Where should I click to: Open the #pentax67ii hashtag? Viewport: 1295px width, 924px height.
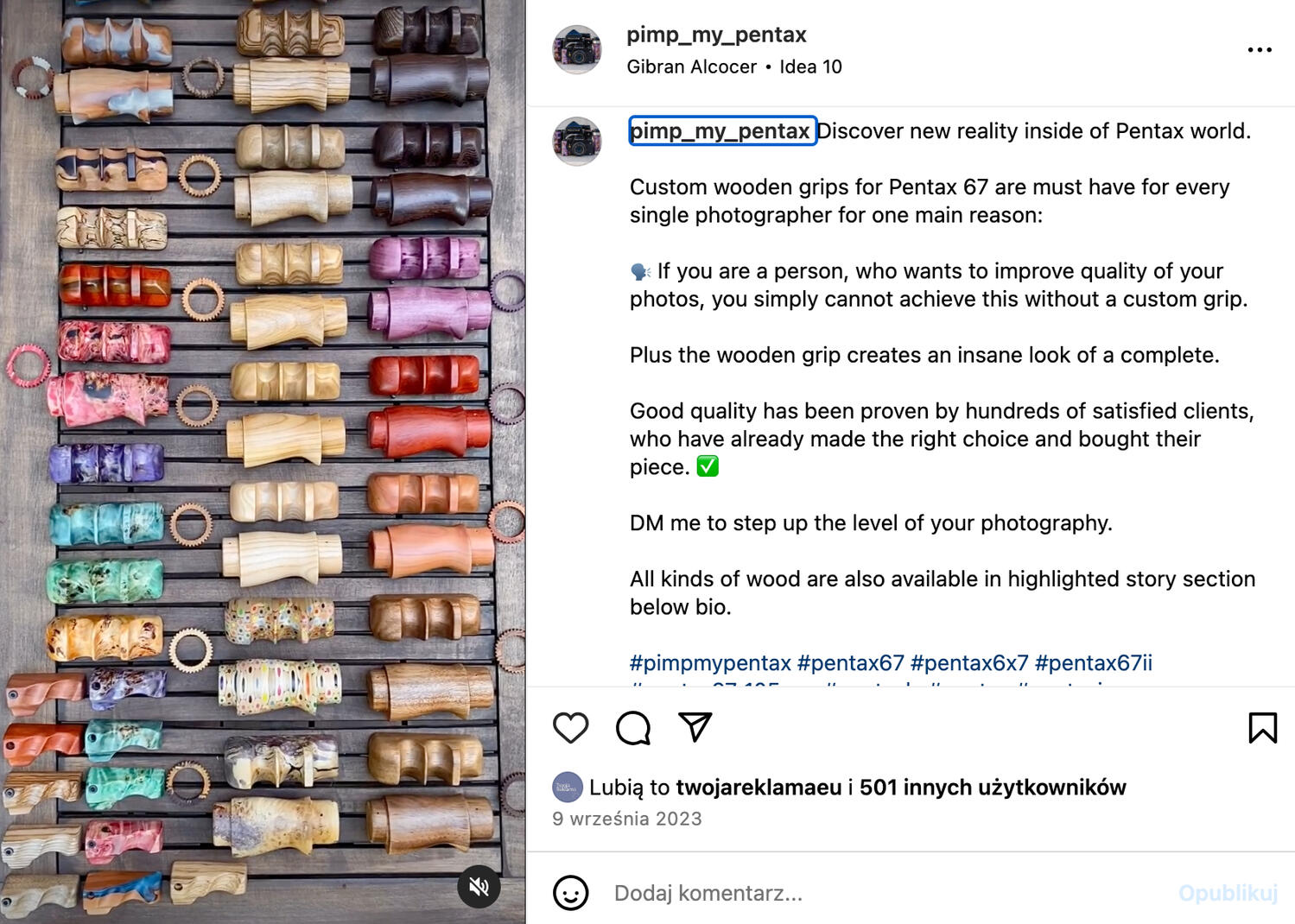1093,663
